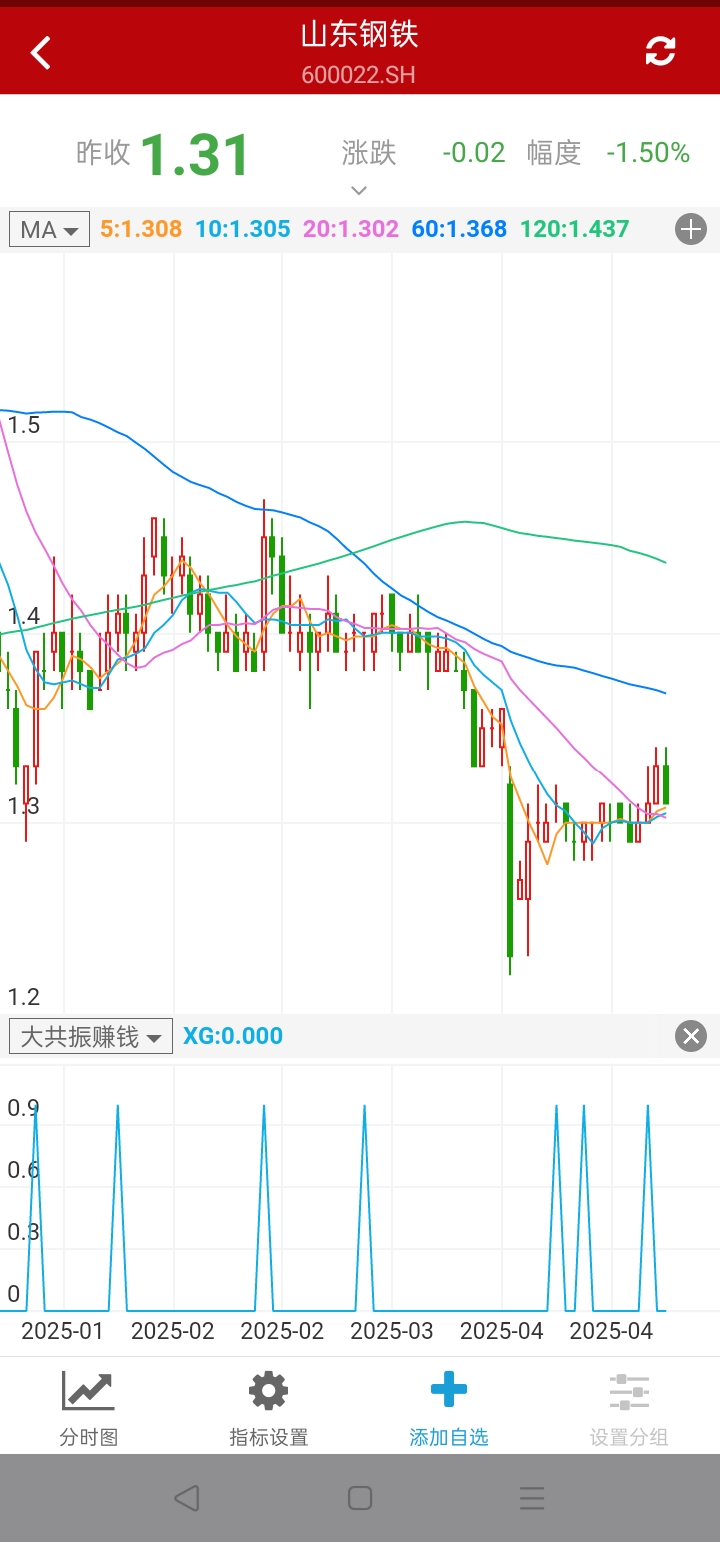Screen dimensions: 720x1542
Task: Tap the stock name 山东钢铁
Action: [x=359, y=35]
